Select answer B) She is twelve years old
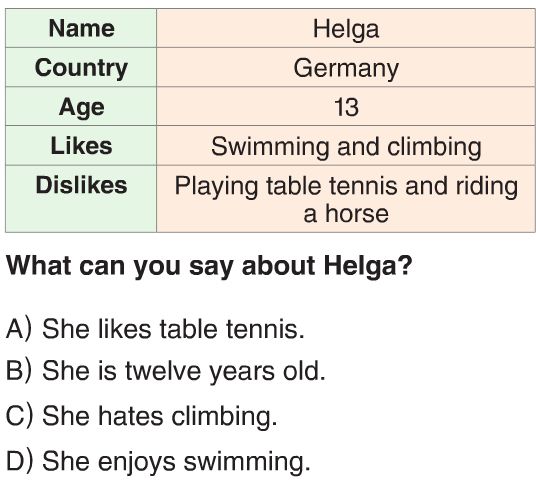Image resolution: width=536 pixels, height=480 pixels. pos(166,371)
